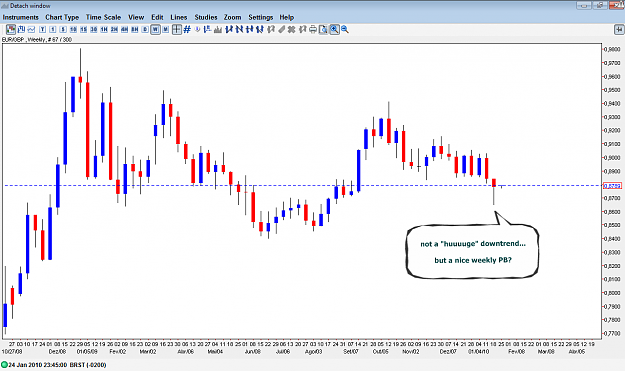Click the red current price label on axis
The width and height of the screenshot is (625, 371).
point(612,186)
